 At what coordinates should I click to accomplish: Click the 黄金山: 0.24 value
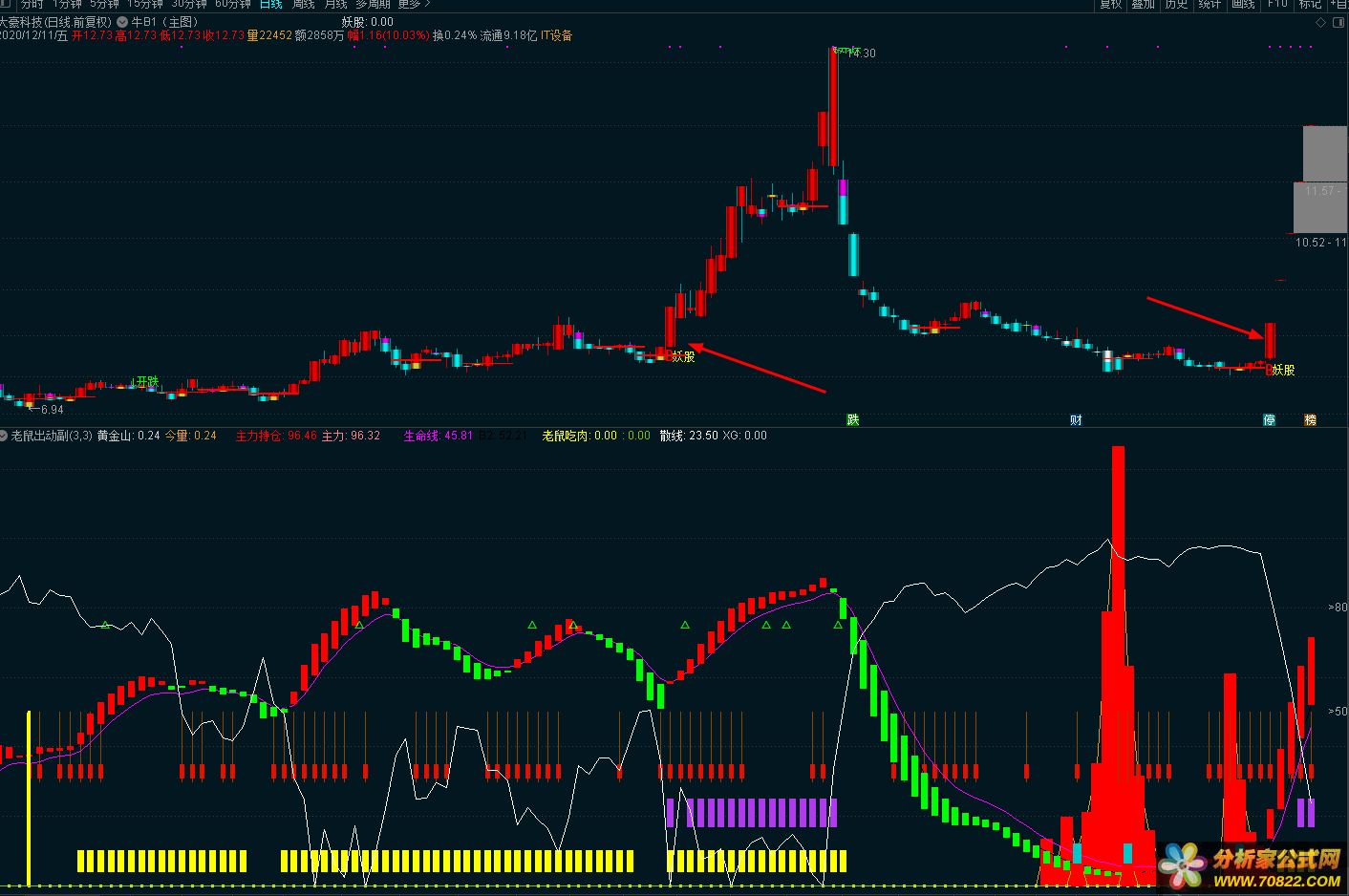click(128, 436)
